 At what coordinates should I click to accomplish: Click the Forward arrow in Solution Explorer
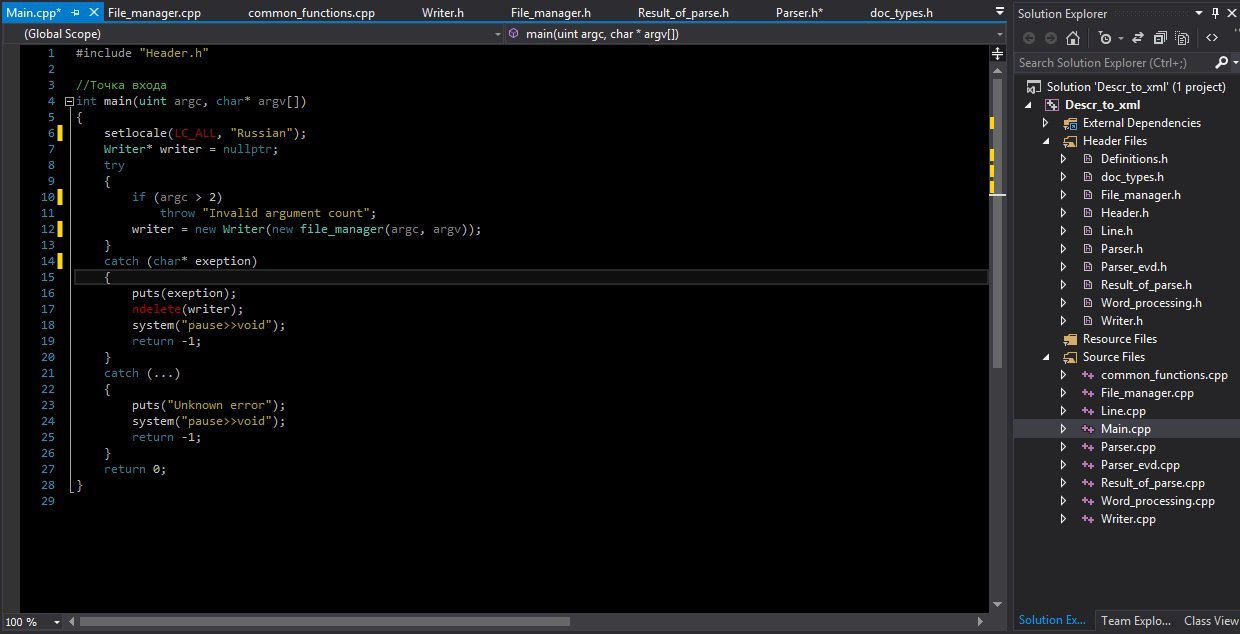(x=1050, y=38)
